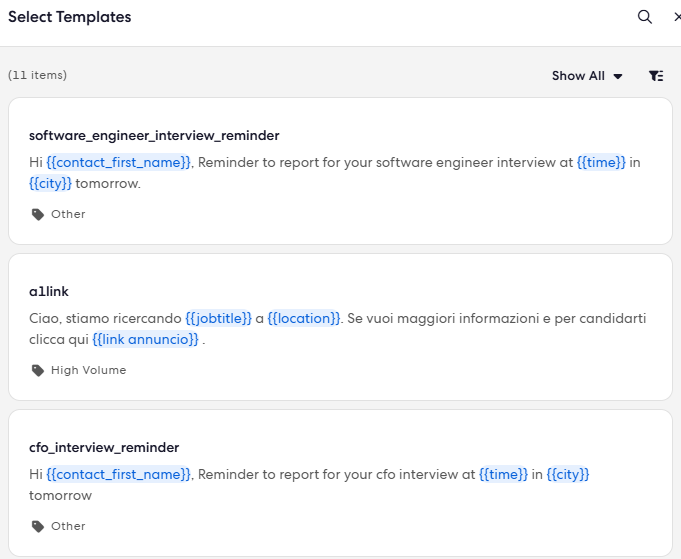
Task: Select the software_engineer_interview_reminder template title
Action: click(x=154, y=136)
